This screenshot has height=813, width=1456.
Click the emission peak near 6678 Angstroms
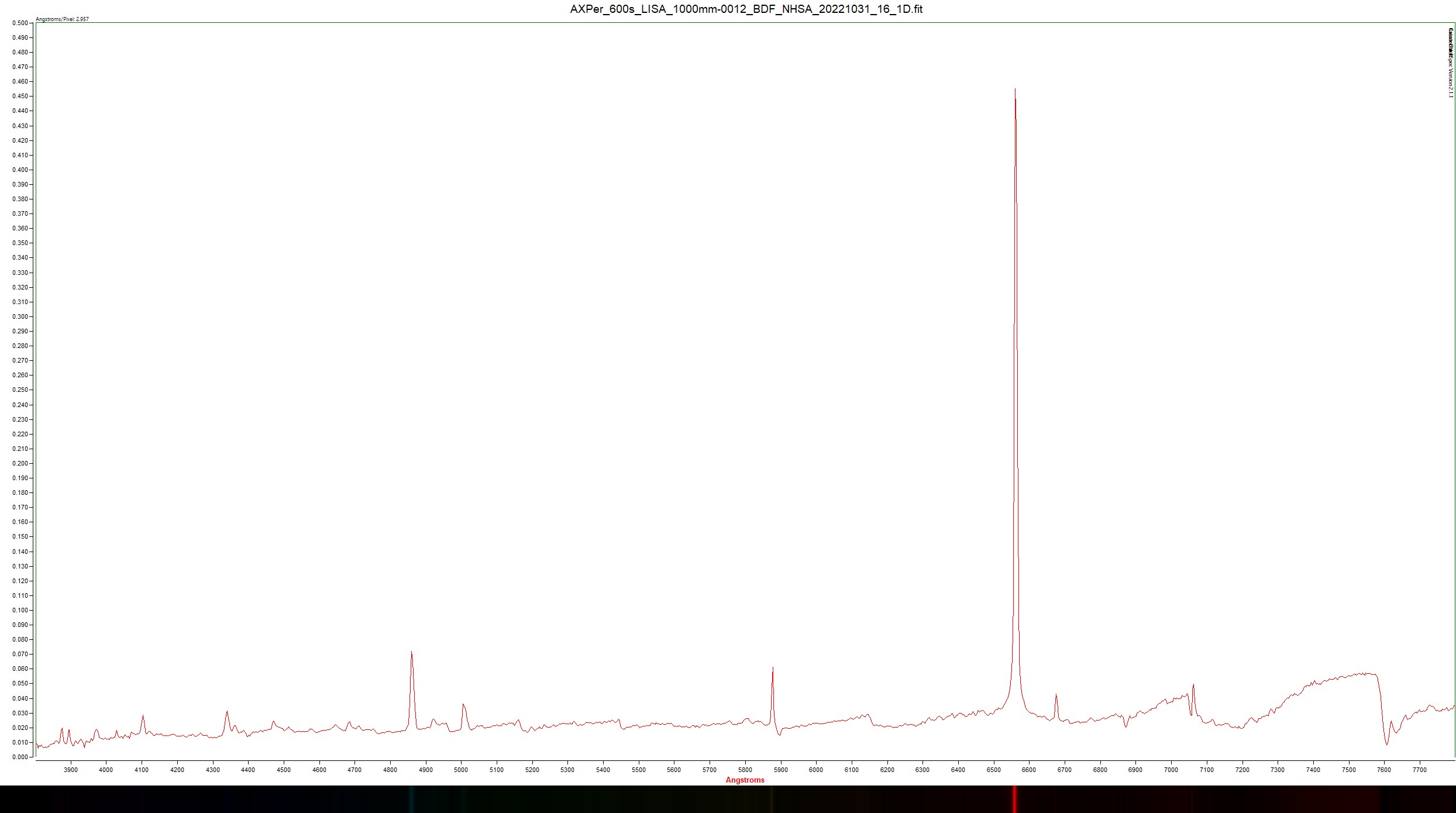coord(1056,695)
